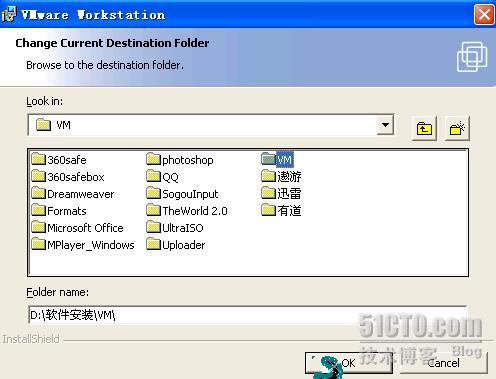Cancel the folder change dialog
The image size is (496, 379).
[x=444, y=363]
